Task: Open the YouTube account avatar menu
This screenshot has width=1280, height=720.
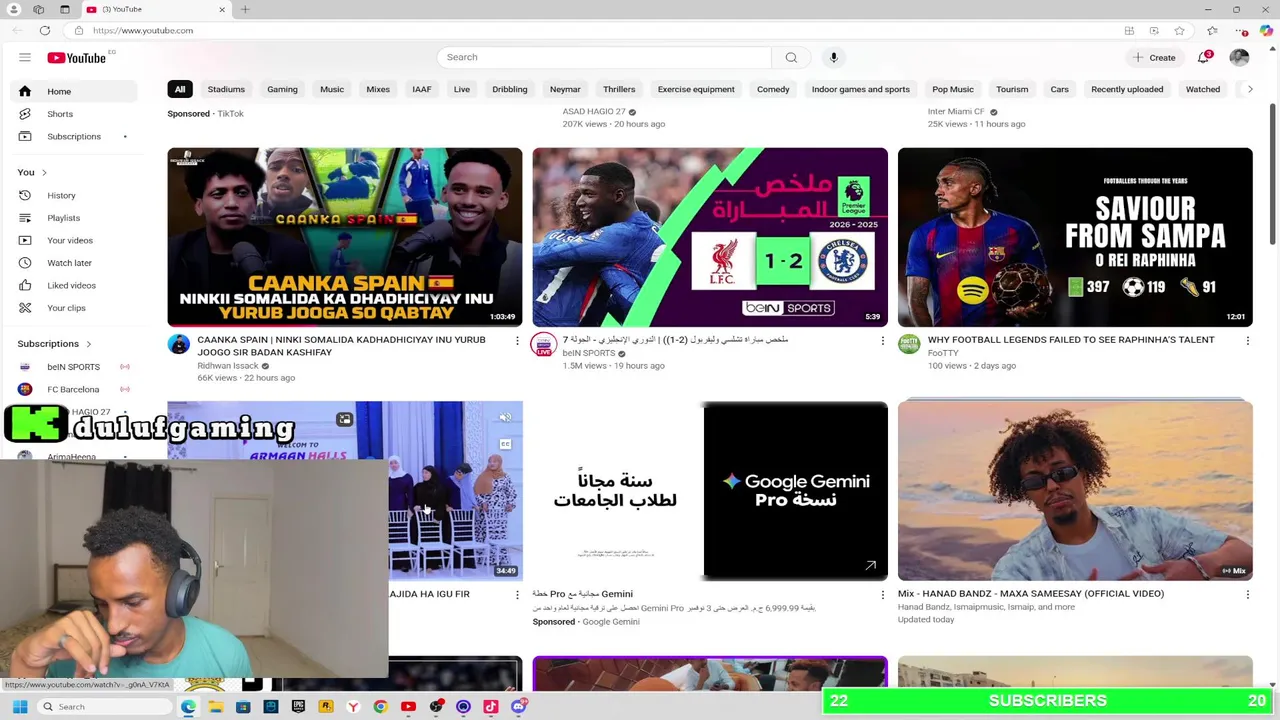Action: click(1239, 57)
